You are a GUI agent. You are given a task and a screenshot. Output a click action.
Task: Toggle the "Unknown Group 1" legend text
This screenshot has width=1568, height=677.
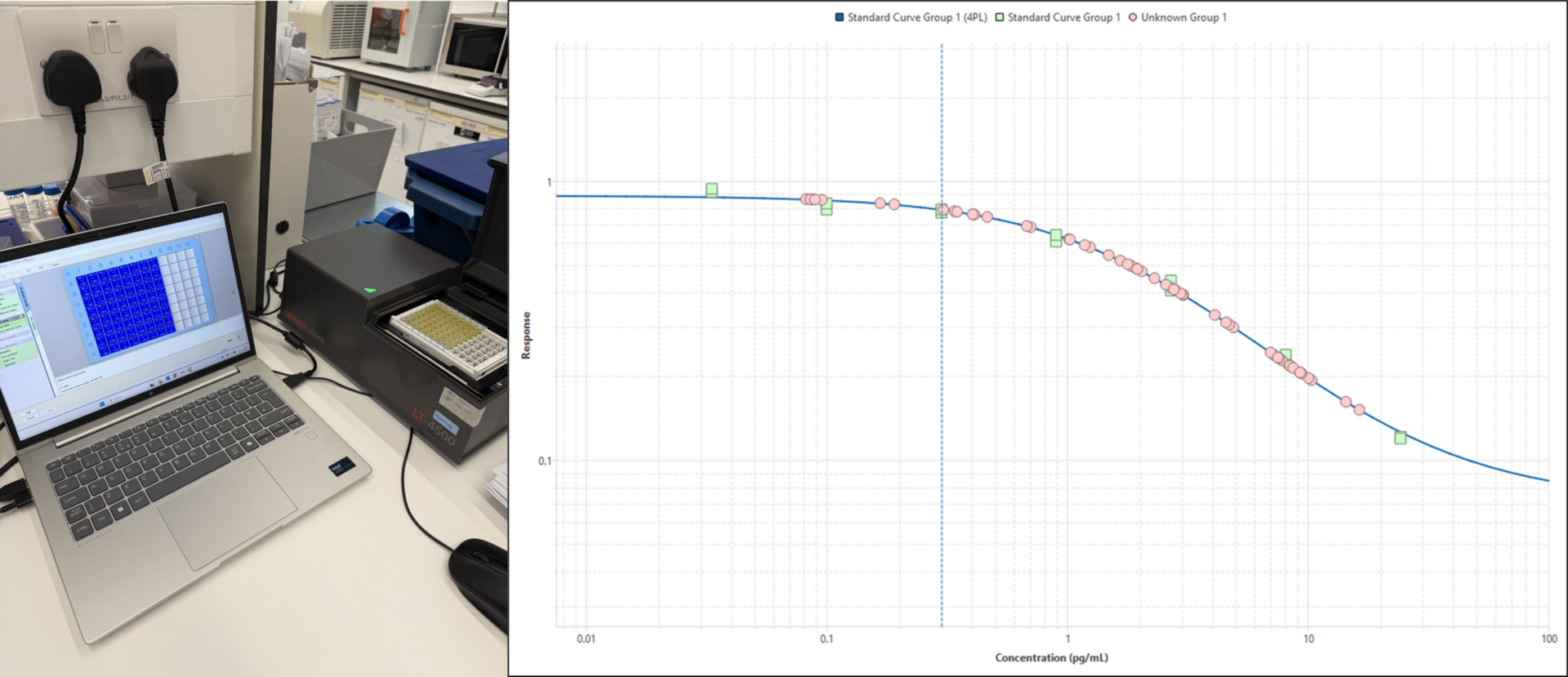(1183, 17)
